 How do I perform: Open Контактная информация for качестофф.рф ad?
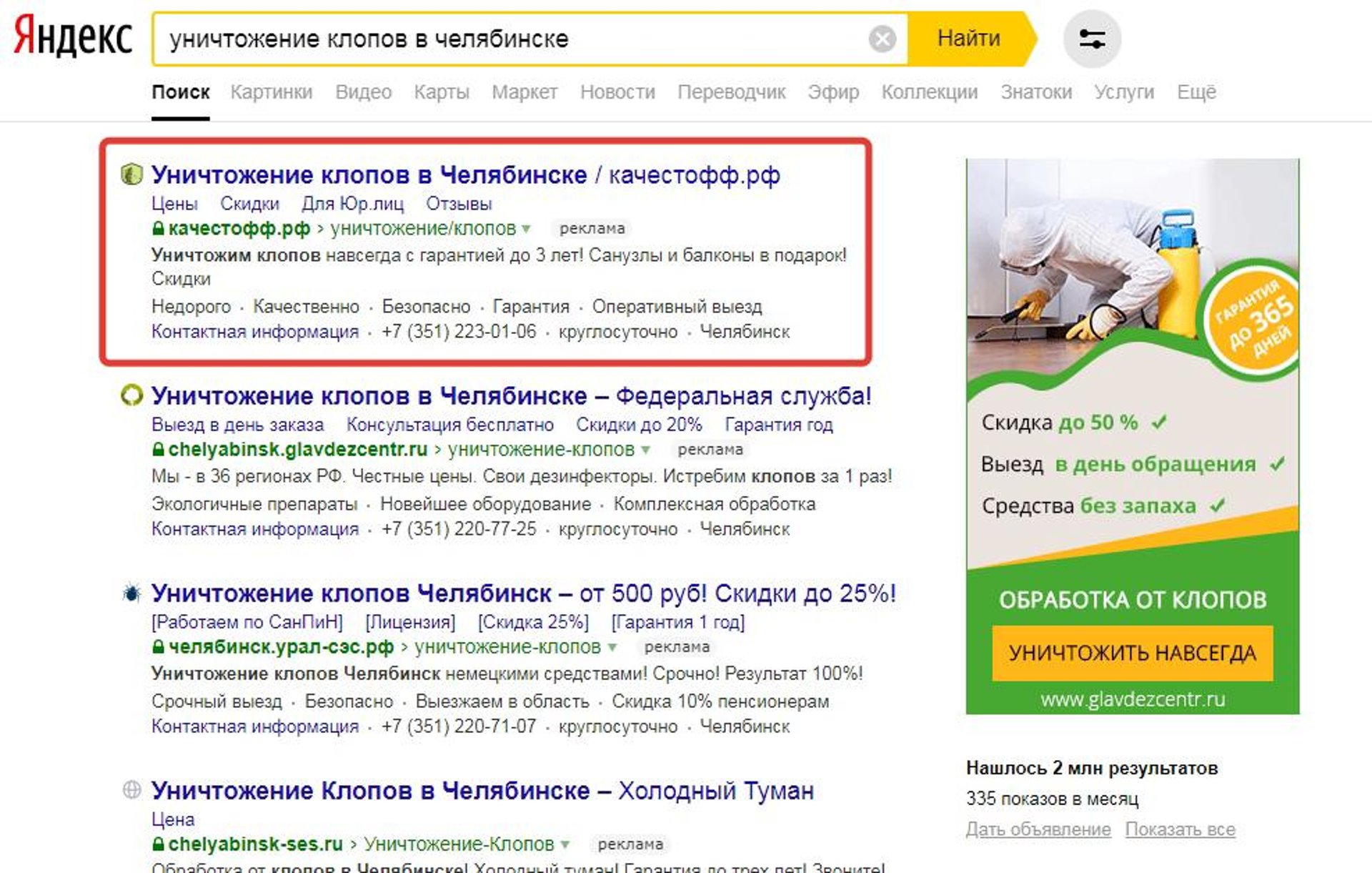click(x=255, y=332)
